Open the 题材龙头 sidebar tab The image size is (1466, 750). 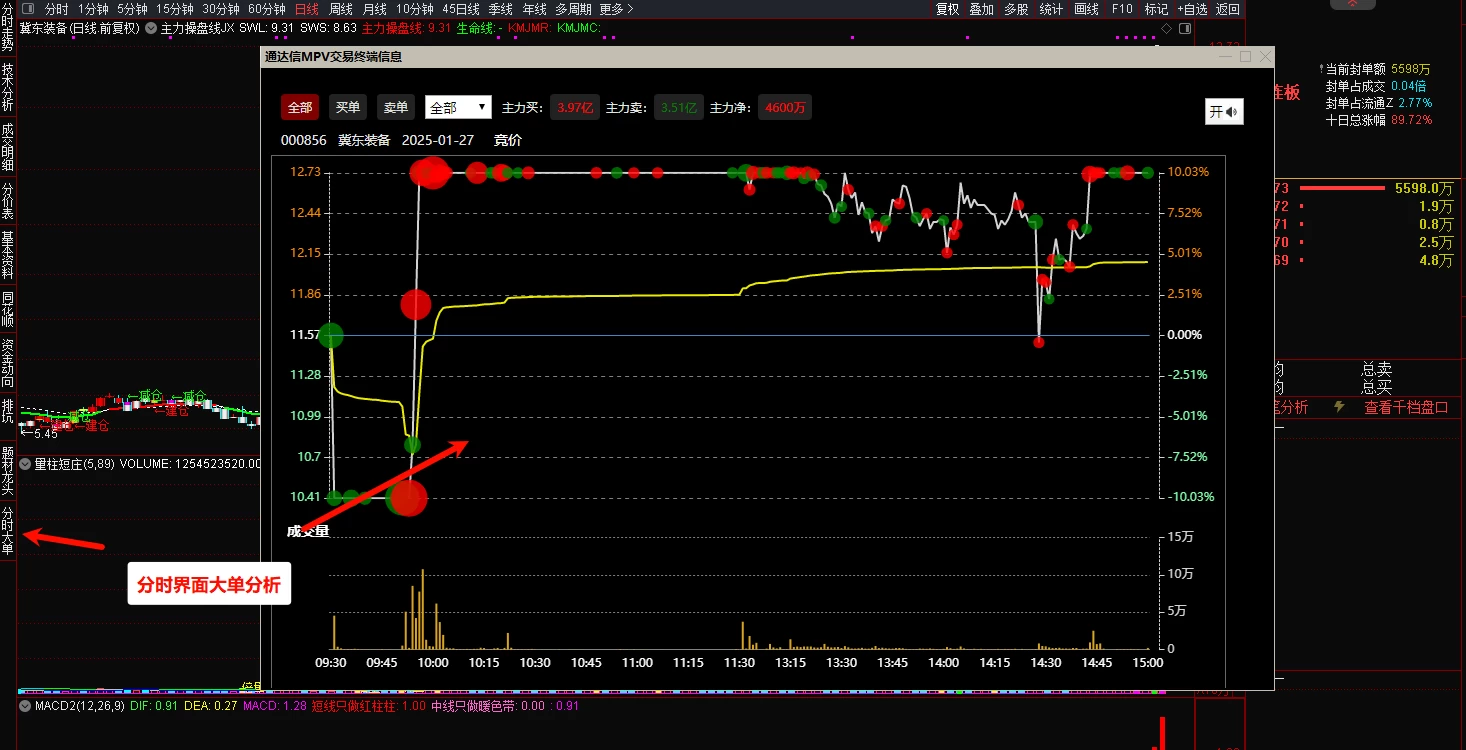click(x=8, y=471)
